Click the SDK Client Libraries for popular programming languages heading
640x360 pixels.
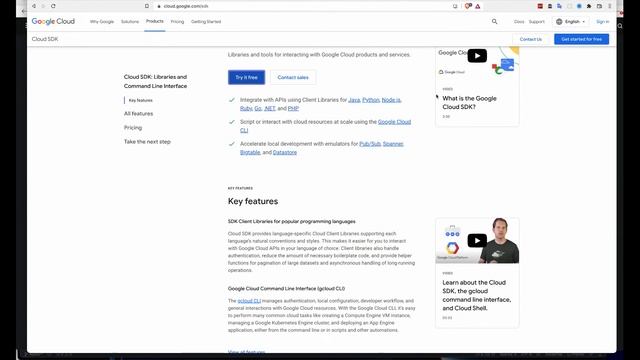291,222
